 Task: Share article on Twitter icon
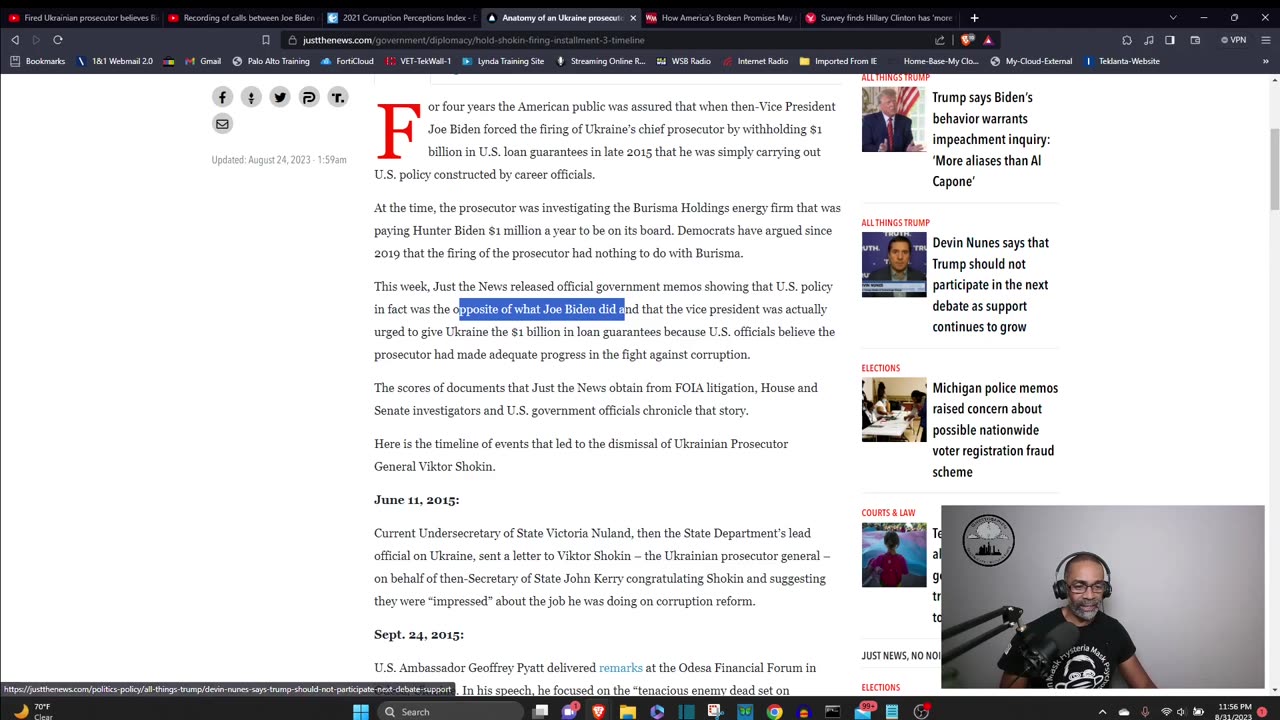tap(280, 97)
